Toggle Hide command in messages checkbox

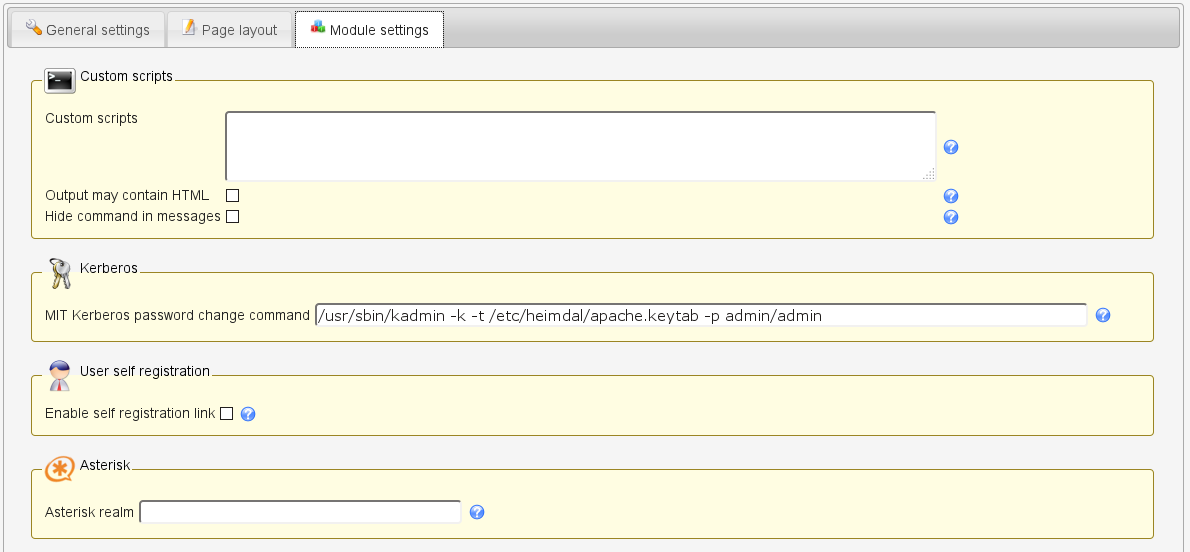point(232,216)
